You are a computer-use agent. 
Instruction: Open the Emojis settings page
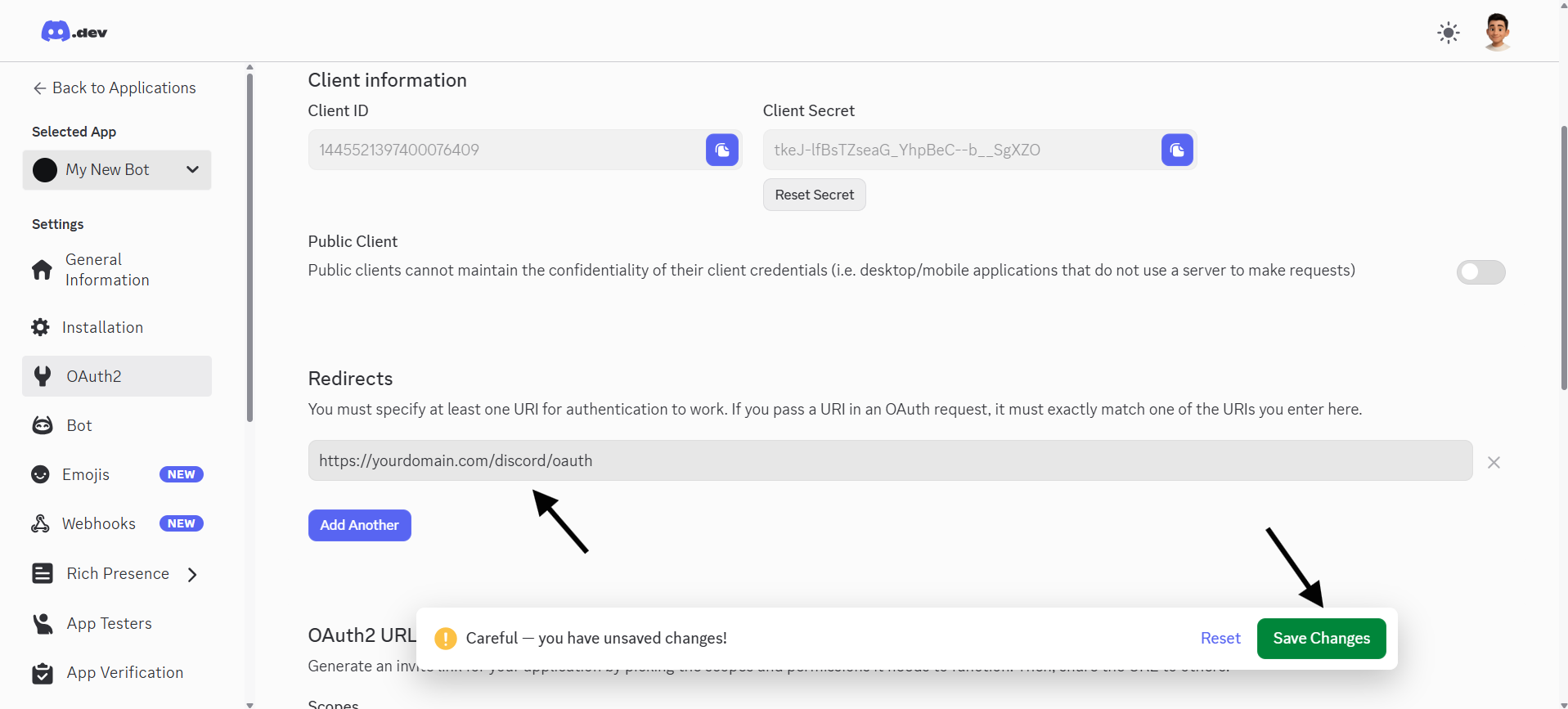(x=86, y=474)
